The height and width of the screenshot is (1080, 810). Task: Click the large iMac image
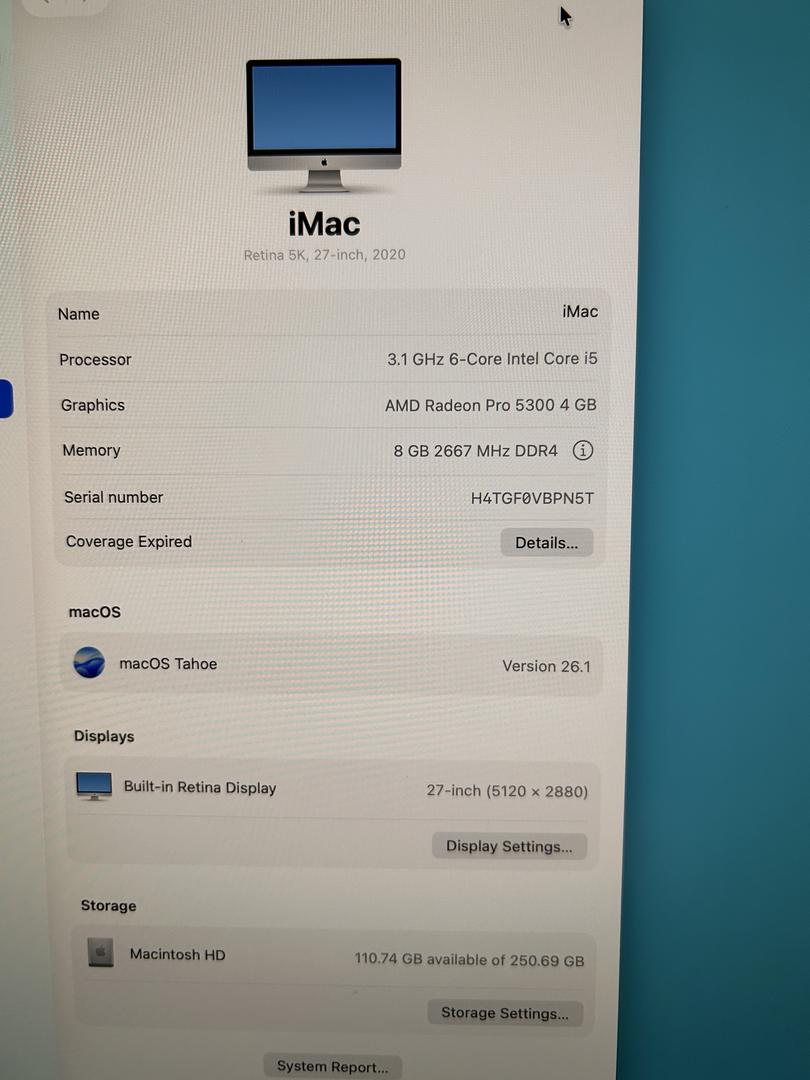pos(324,125)
